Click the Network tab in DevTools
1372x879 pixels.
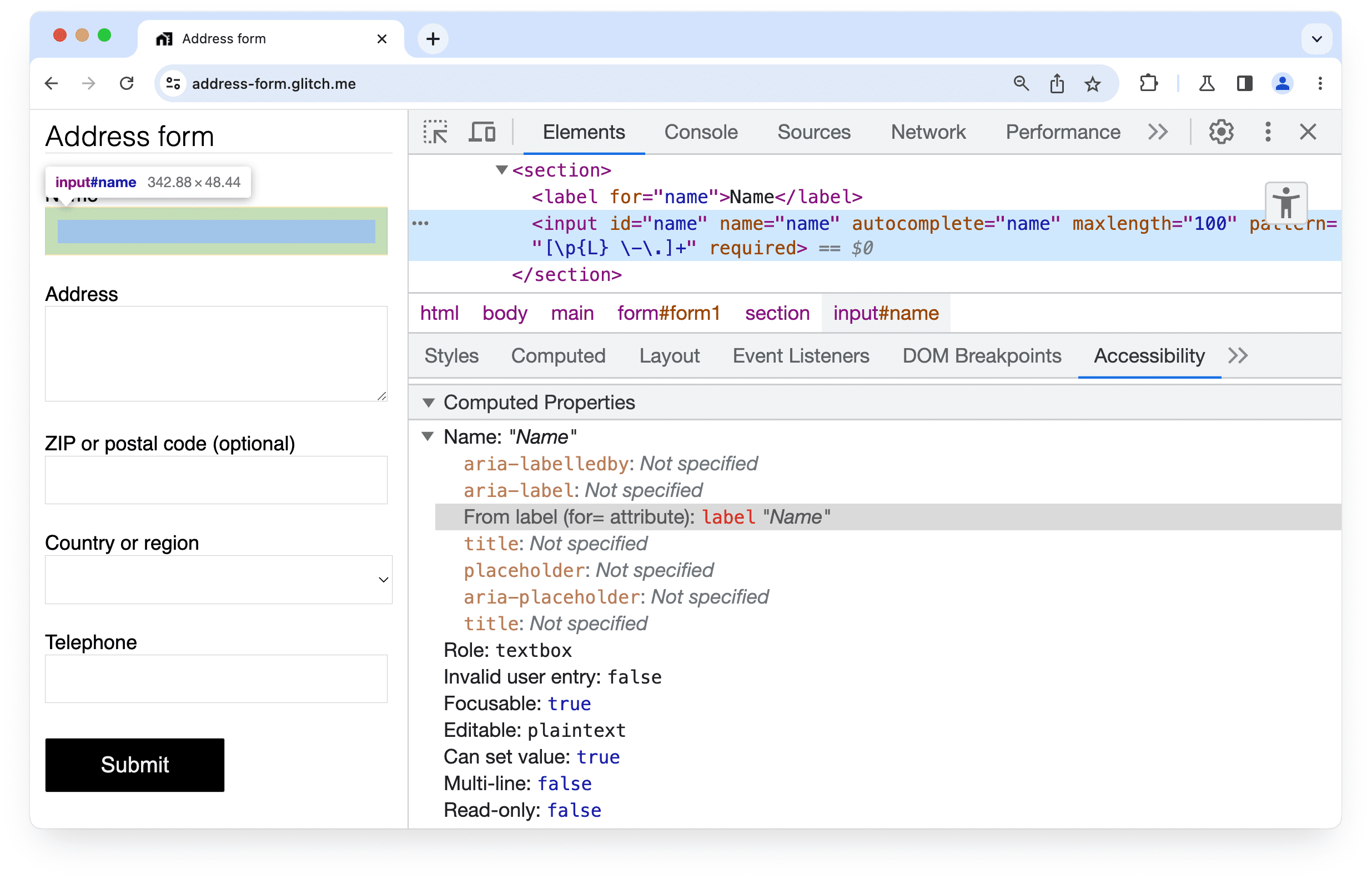point(927,132)
